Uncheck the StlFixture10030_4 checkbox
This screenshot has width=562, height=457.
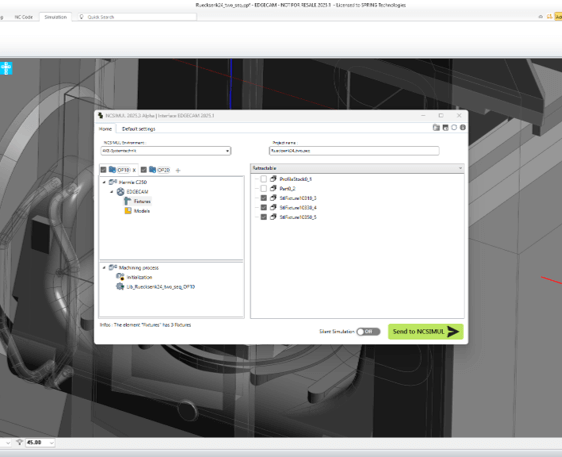coord(264,207)
